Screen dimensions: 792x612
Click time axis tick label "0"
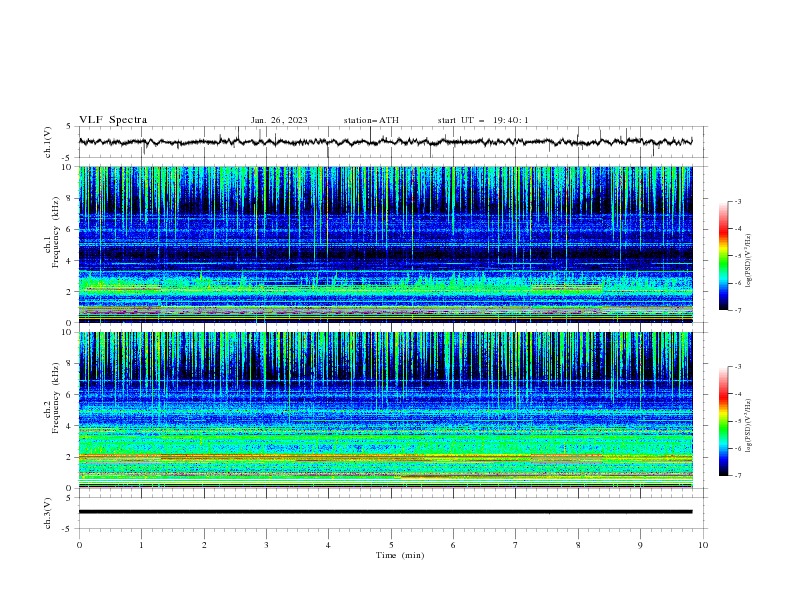(79, 545)
